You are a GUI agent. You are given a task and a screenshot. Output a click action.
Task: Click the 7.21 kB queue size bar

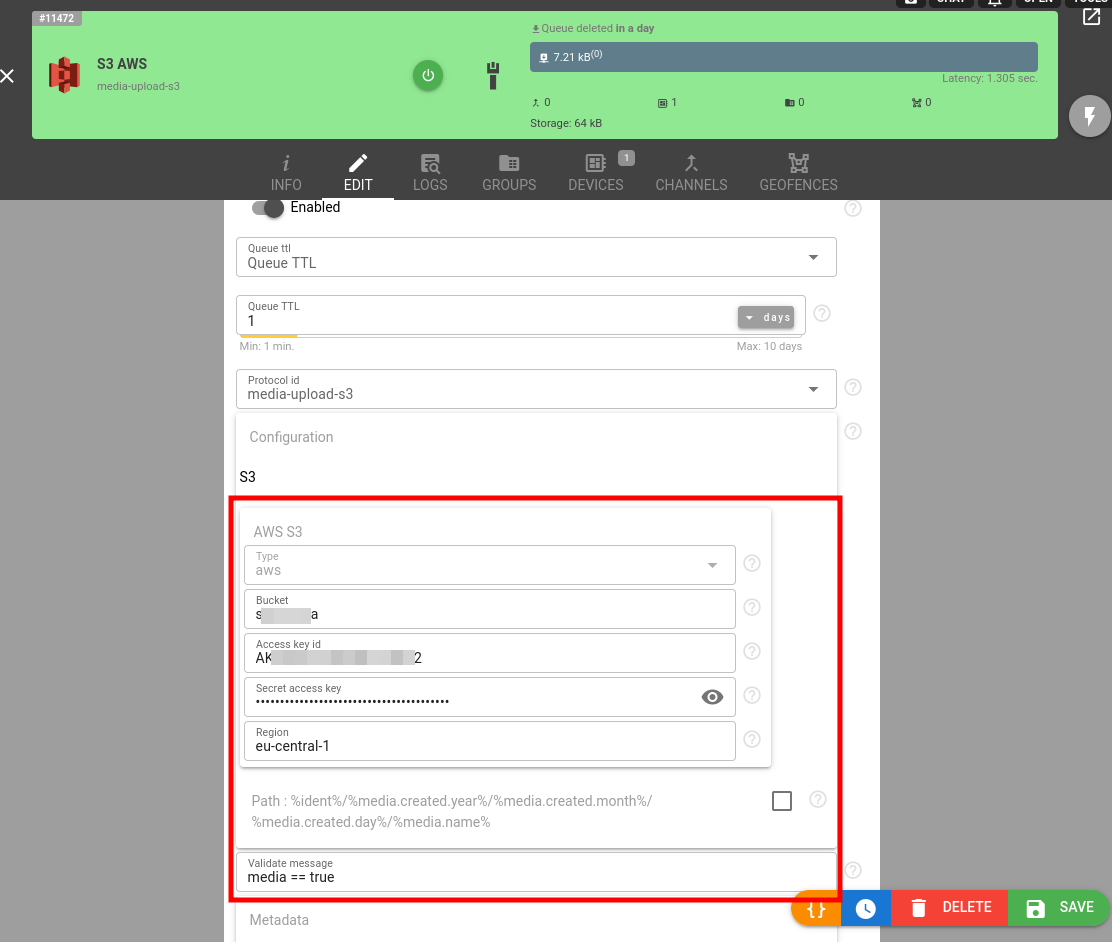784,57
